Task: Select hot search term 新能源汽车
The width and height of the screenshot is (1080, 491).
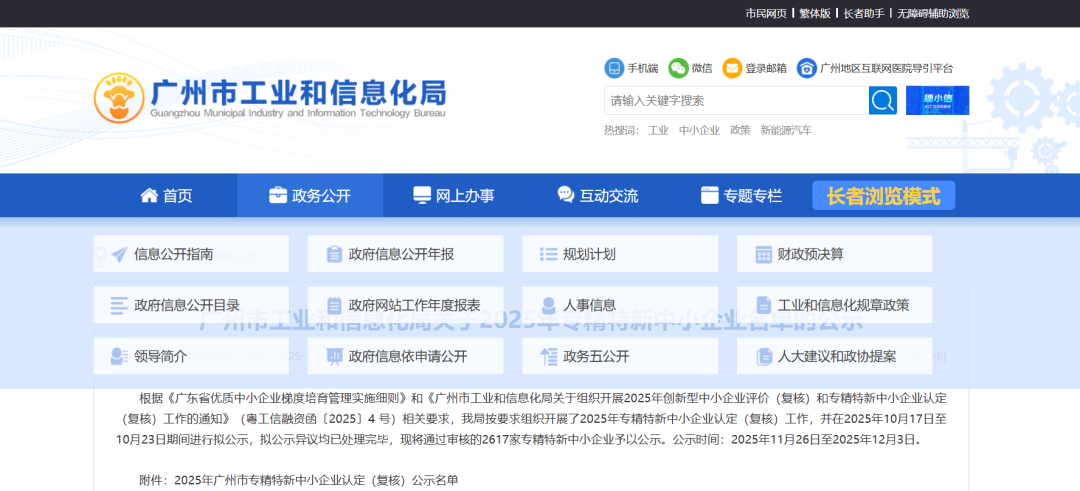Action: [786, 130]
